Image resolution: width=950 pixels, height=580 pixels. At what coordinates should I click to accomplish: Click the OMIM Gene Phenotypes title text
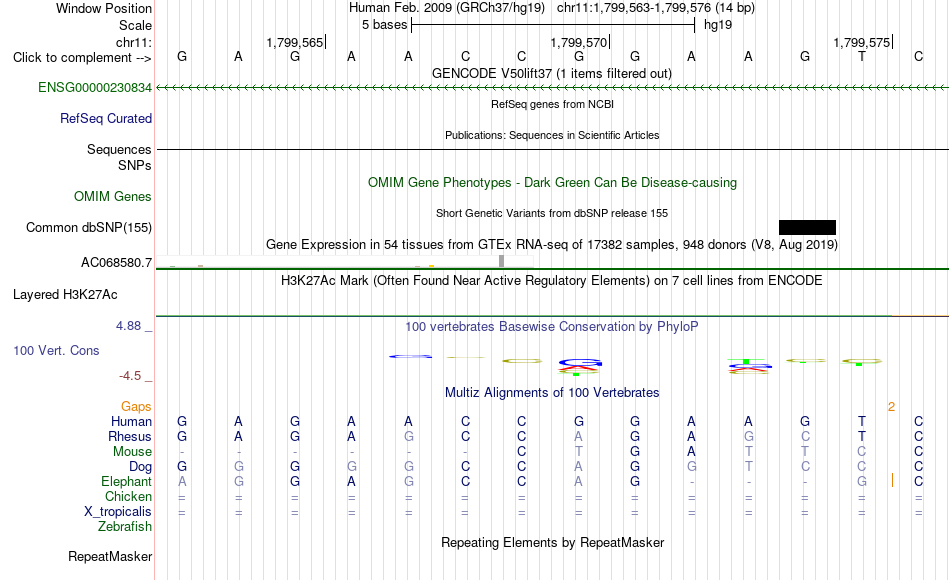pyautogui.click(x=552, y=182)
